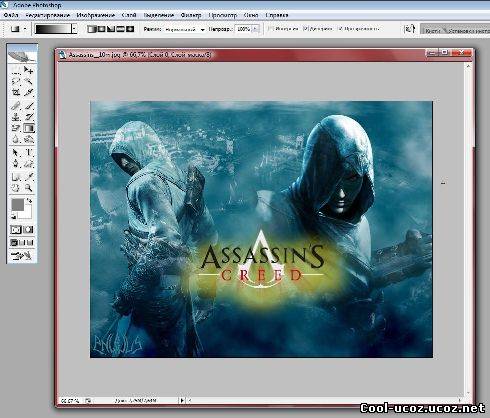Select the Eyedropper tool
The width and height of the screenshot is (490, 418).
click(x=29, y=177)
